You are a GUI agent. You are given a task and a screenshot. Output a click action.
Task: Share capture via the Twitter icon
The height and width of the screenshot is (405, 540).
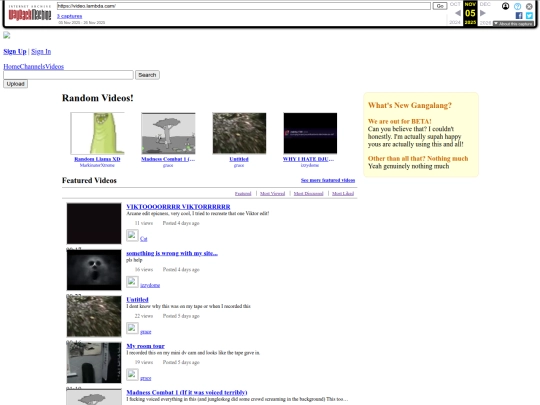[529, 15]
